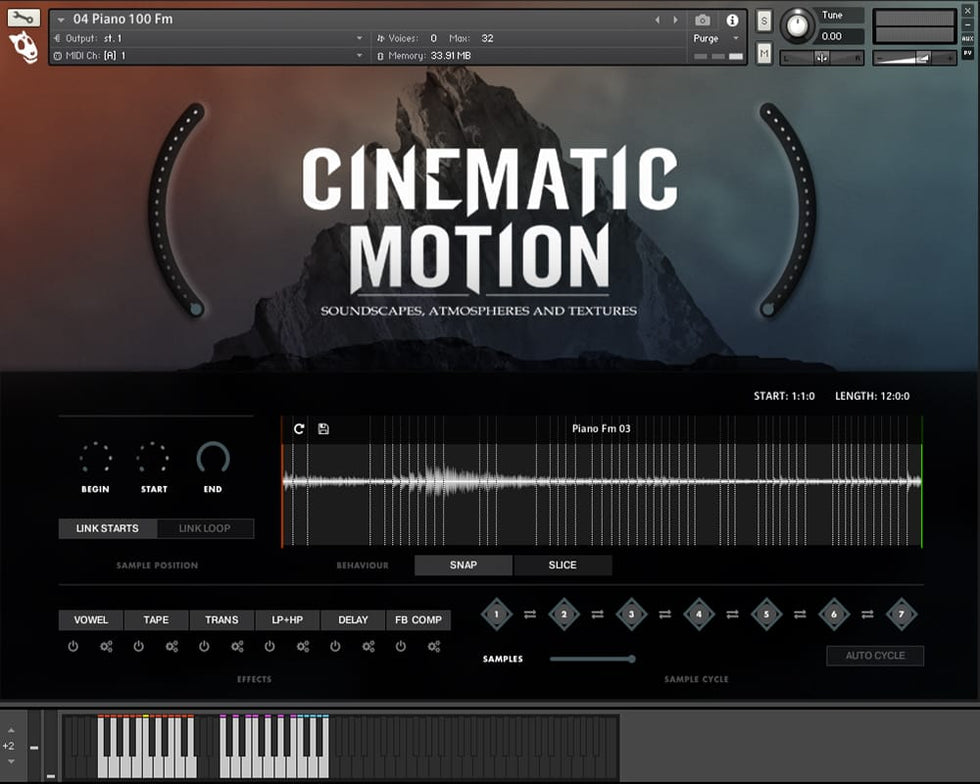The height and width of the screenshot is (784, 980).
Task: Toggle the VOWEL effect power button
Action: pos(73,647)
